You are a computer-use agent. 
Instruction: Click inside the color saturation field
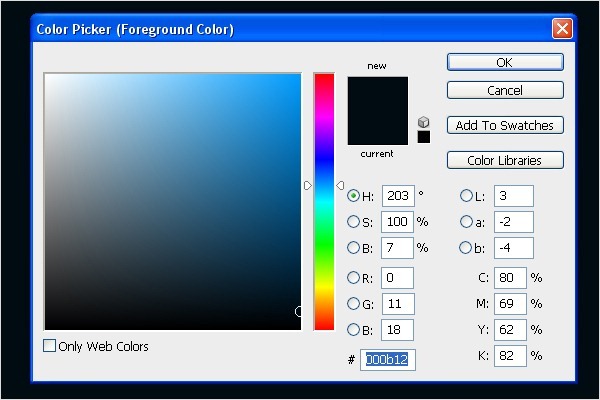pos(172,200)
